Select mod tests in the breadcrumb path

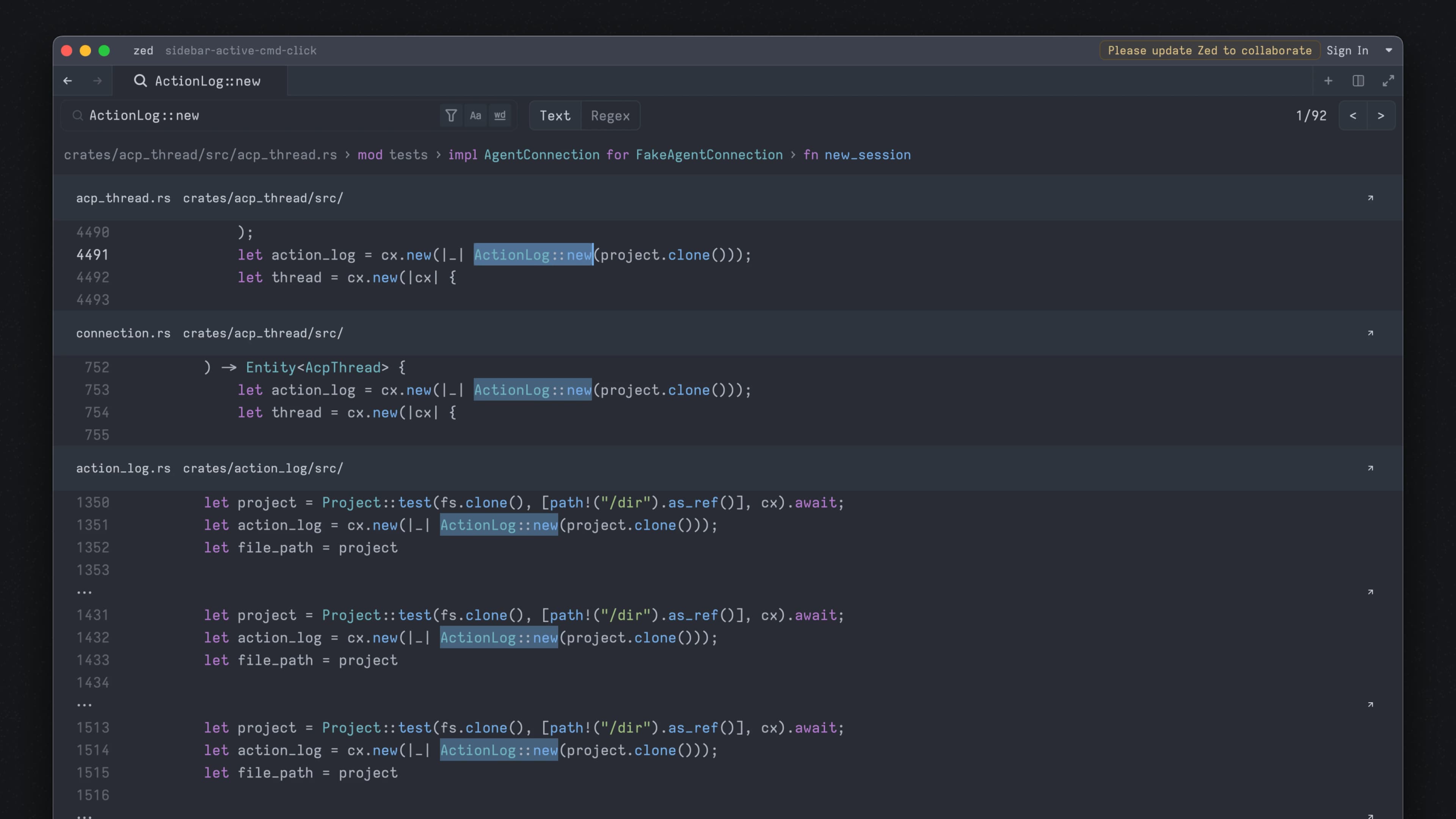(x=392, y=154)
